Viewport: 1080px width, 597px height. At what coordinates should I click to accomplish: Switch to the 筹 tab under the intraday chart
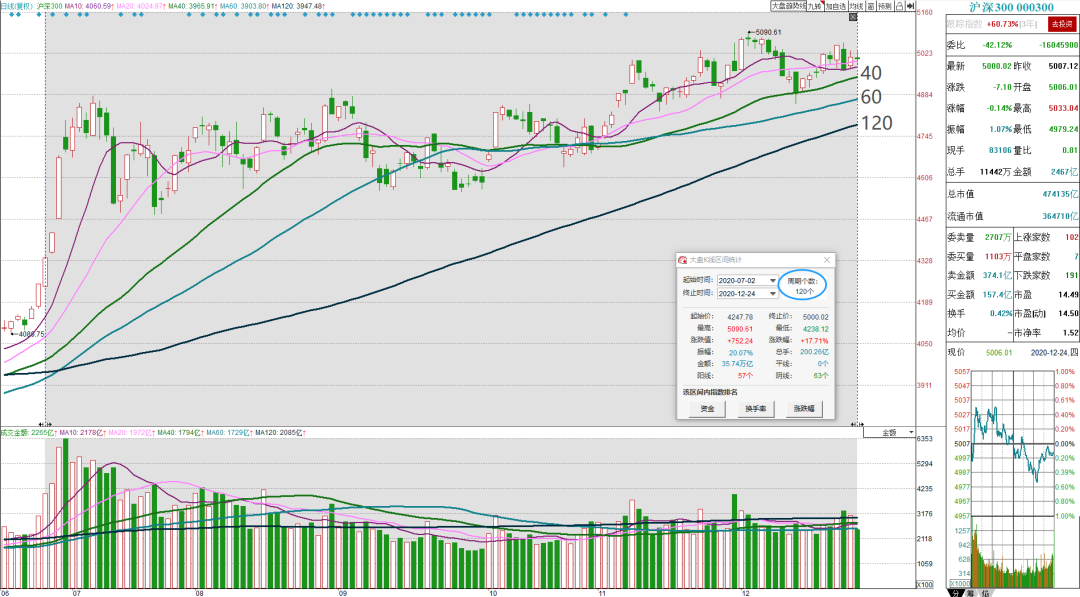click(x=970, y=593)
